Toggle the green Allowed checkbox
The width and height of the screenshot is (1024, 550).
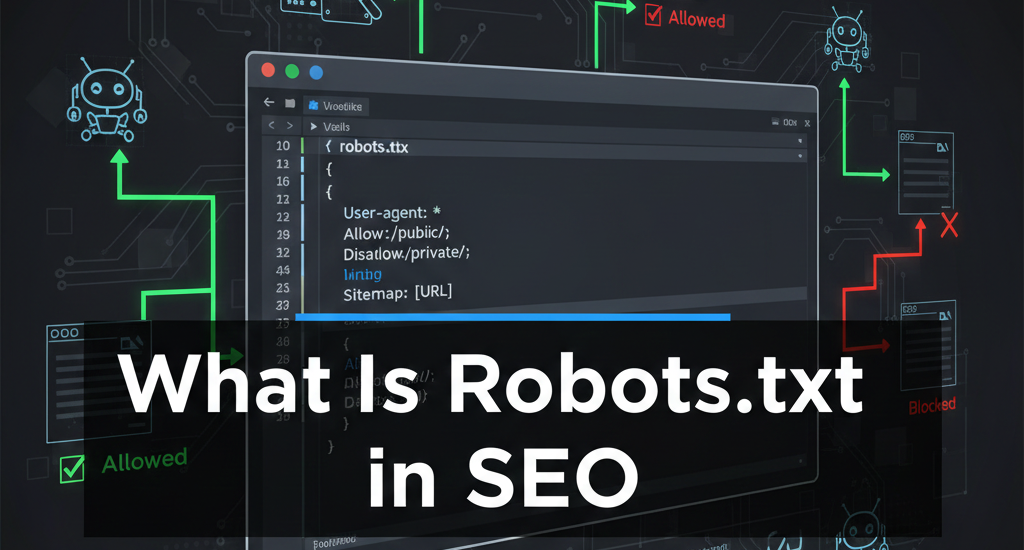(72, 468)
